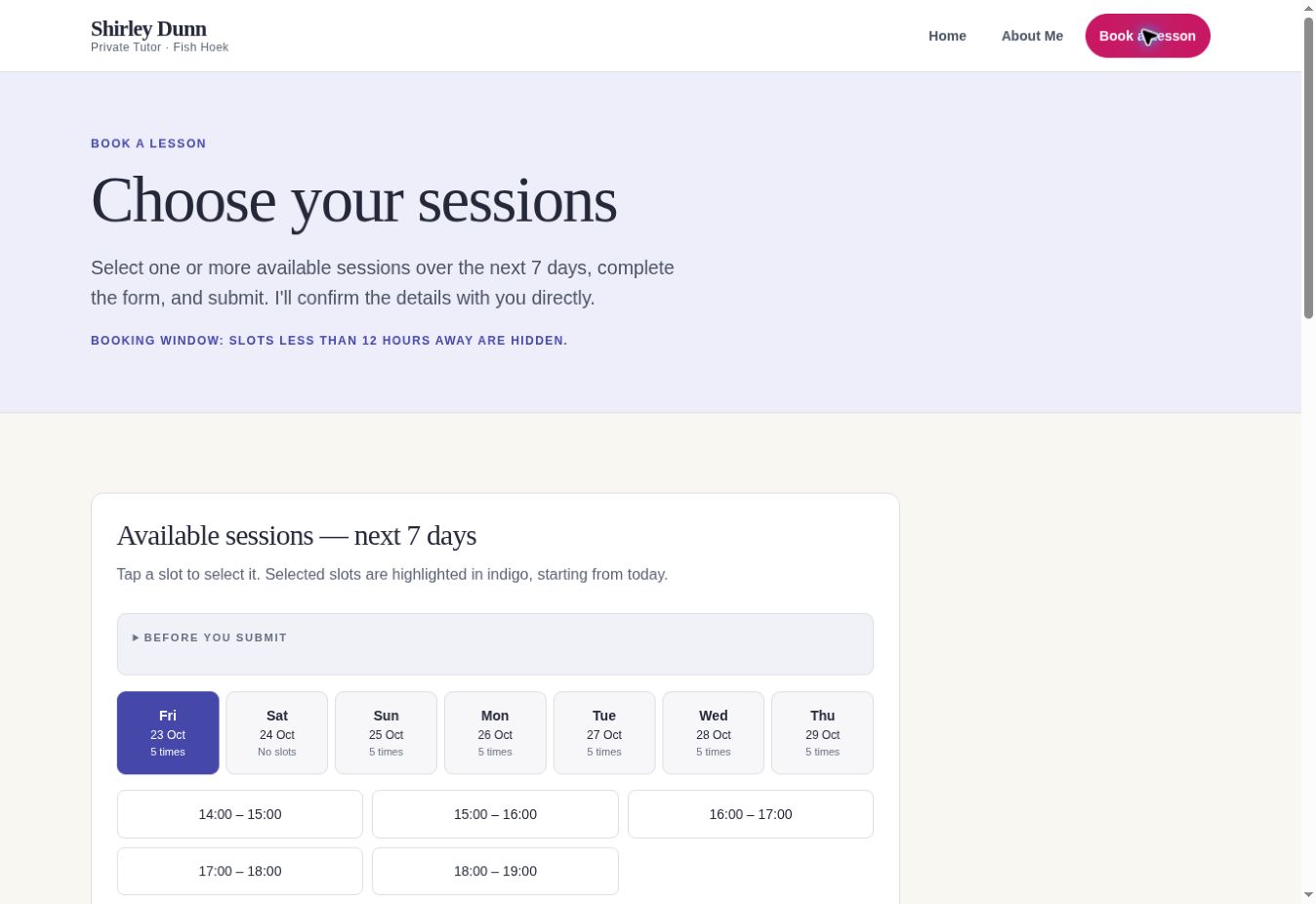Select the Wed 28 Oct day tab
Viewport: 1316px width, 904px height.
(714, 733)
